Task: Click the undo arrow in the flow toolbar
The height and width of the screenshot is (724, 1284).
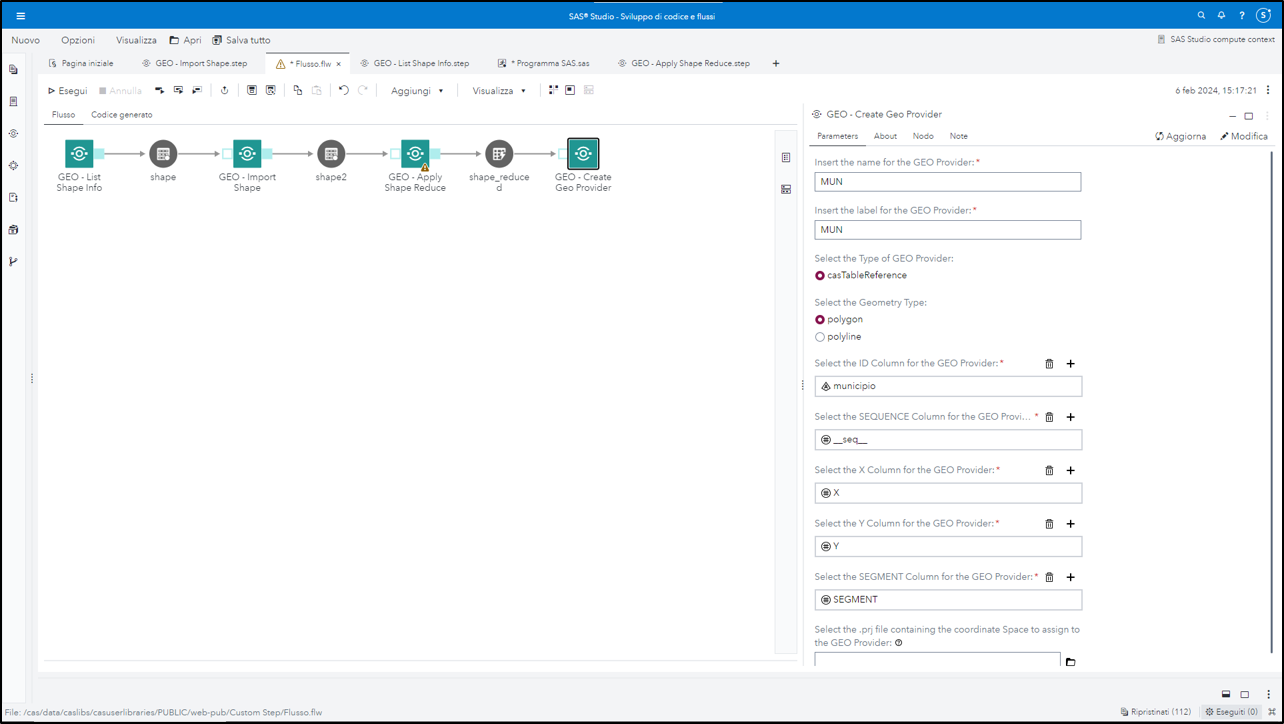Action: pos(343,90)
